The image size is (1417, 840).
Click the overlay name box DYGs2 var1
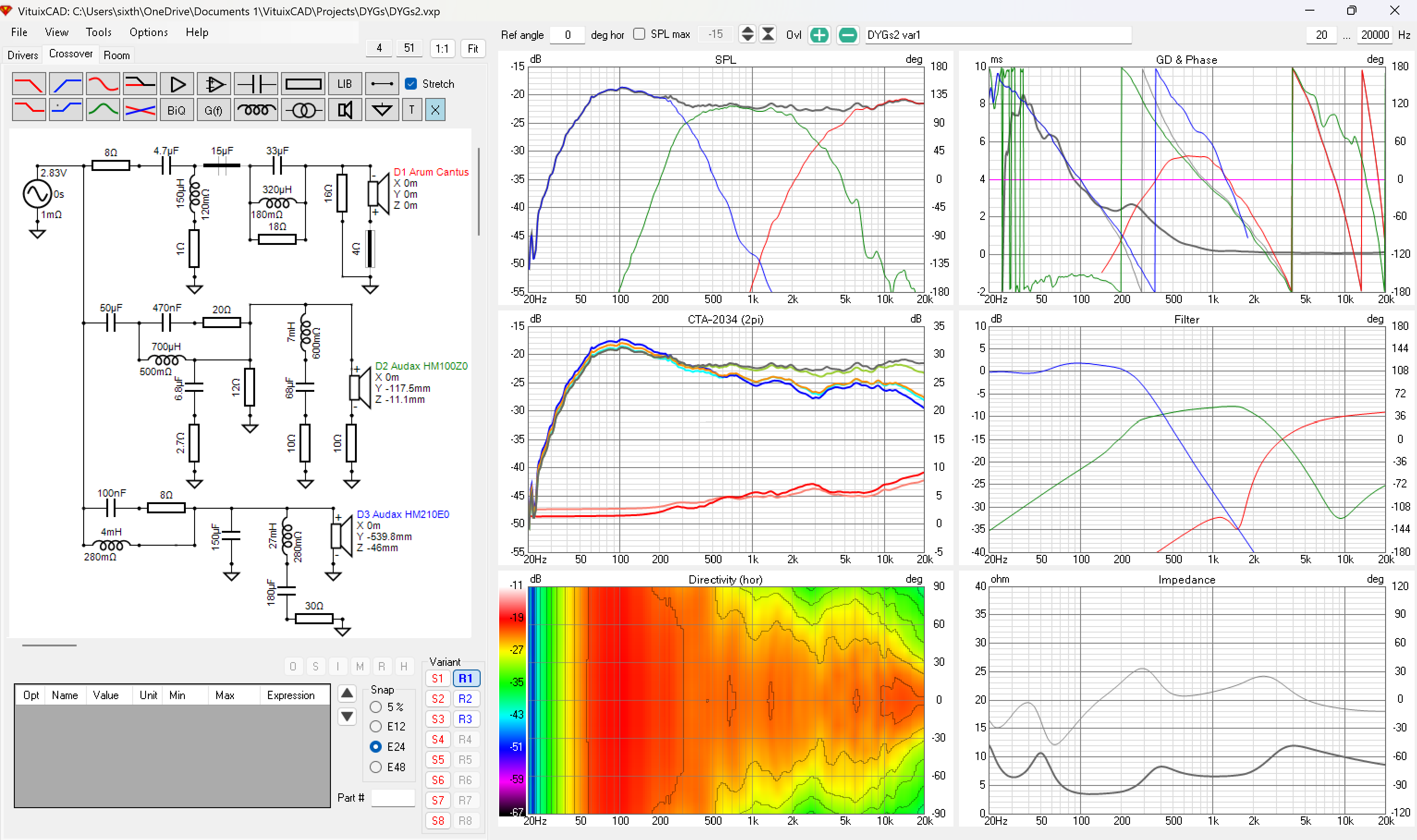pos(996,35)
